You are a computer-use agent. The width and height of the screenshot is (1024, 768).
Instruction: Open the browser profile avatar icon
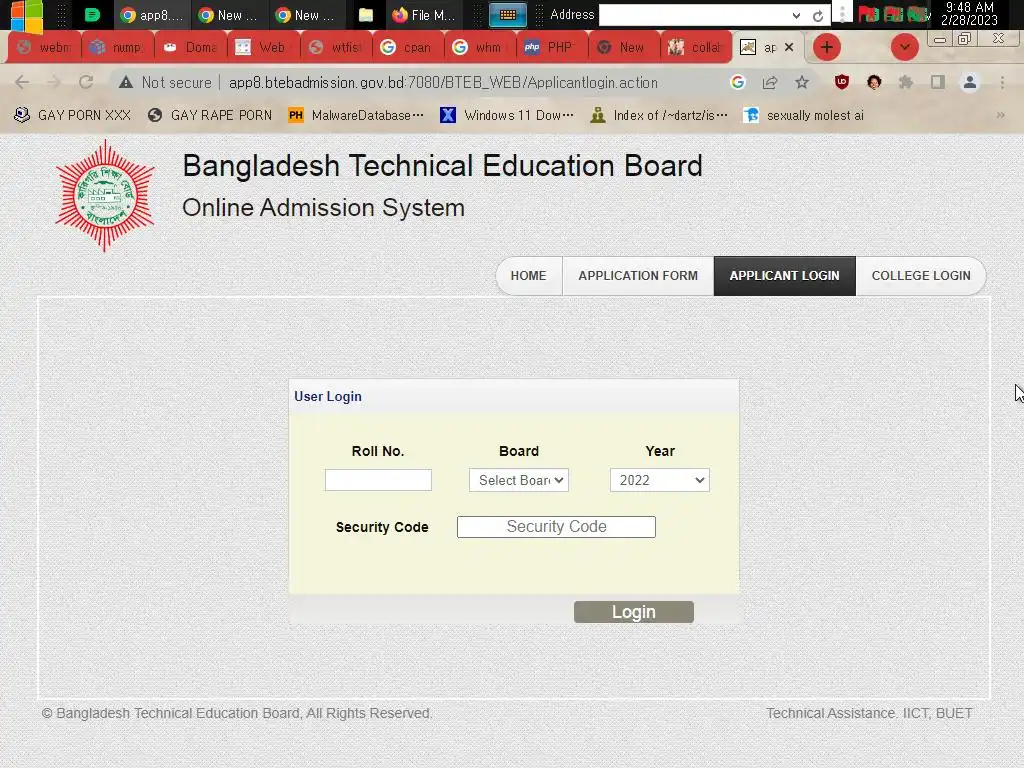tap(970, 82)
